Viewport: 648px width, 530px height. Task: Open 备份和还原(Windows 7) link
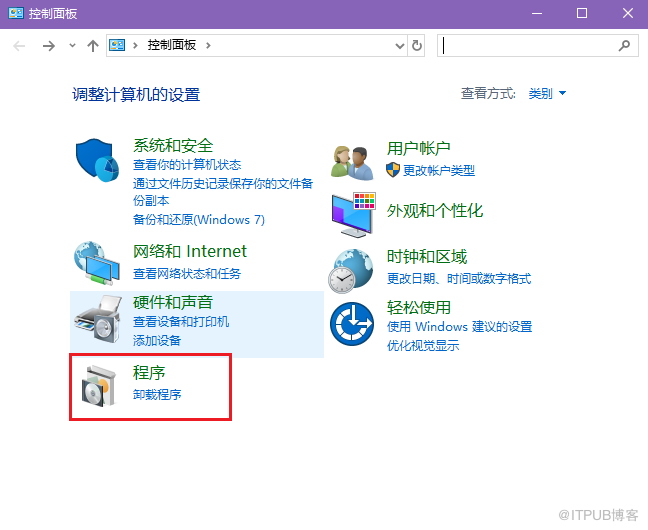199,220
